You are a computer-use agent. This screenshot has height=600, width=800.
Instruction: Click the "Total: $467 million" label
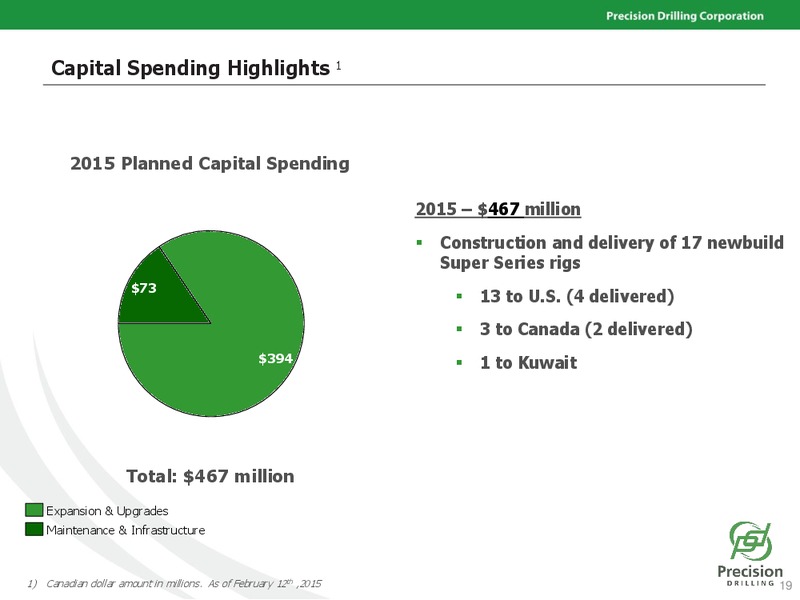pyautogui.click(x=210, y=476)
